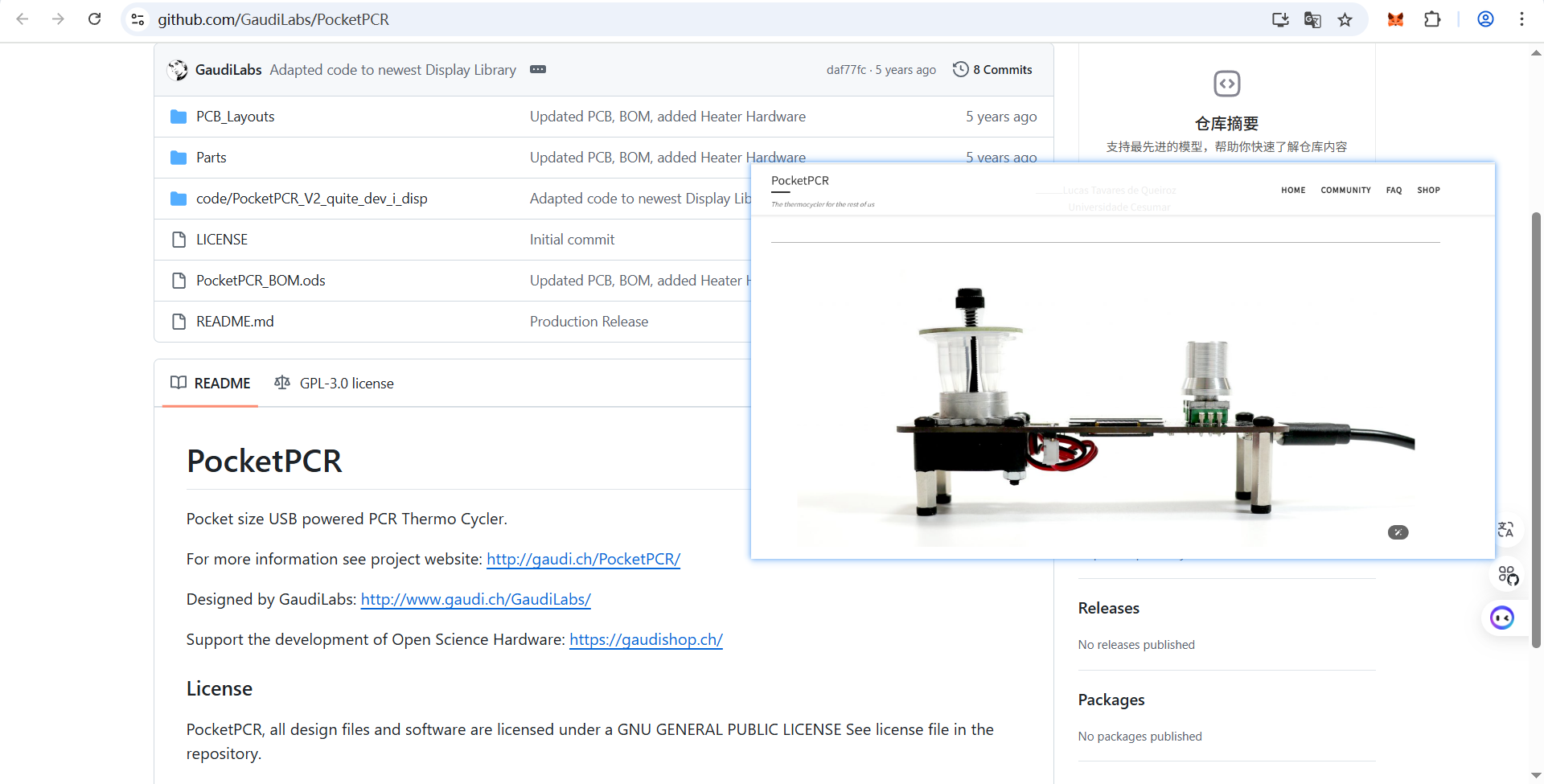Open Initial commit message link
This screenshot has width=1544, height=784.
point(572,240)
